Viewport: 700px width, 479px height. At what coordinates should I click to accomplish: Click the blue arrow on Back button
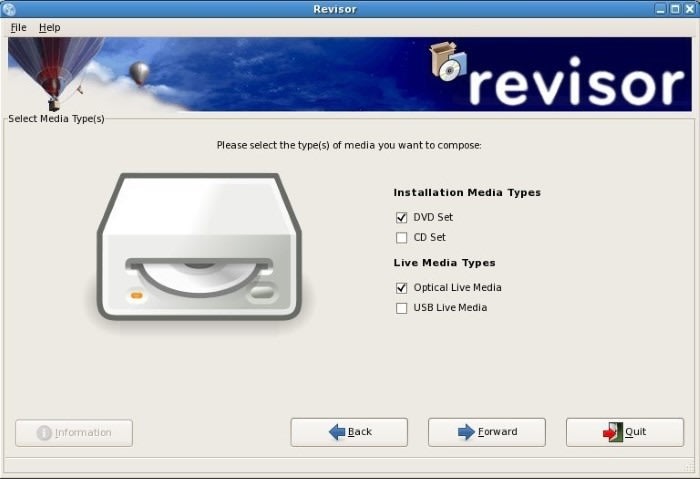tap(337, 432)
